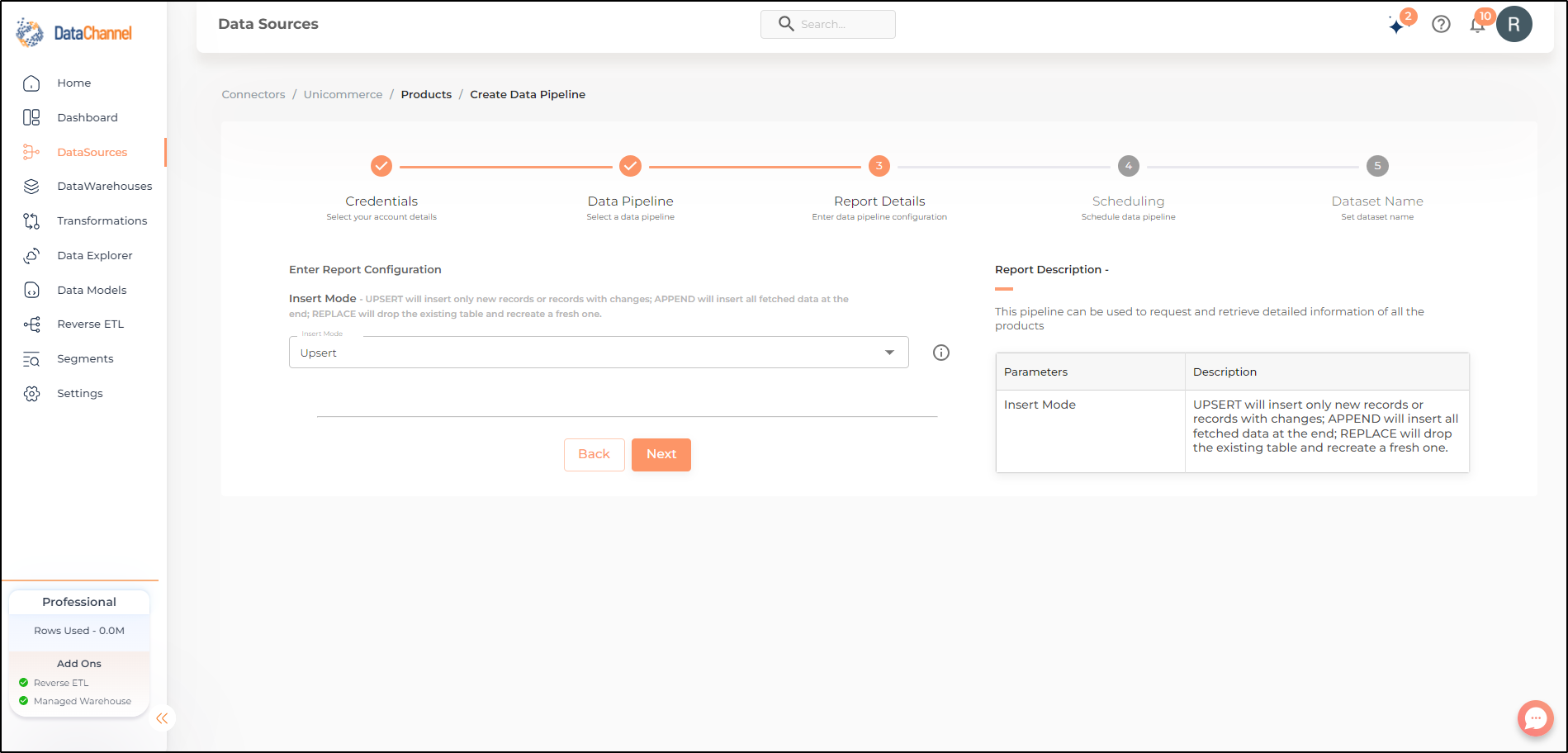Open the Insert Mode Upsert dropdown

pyautogui.click(x=599, y=353)
